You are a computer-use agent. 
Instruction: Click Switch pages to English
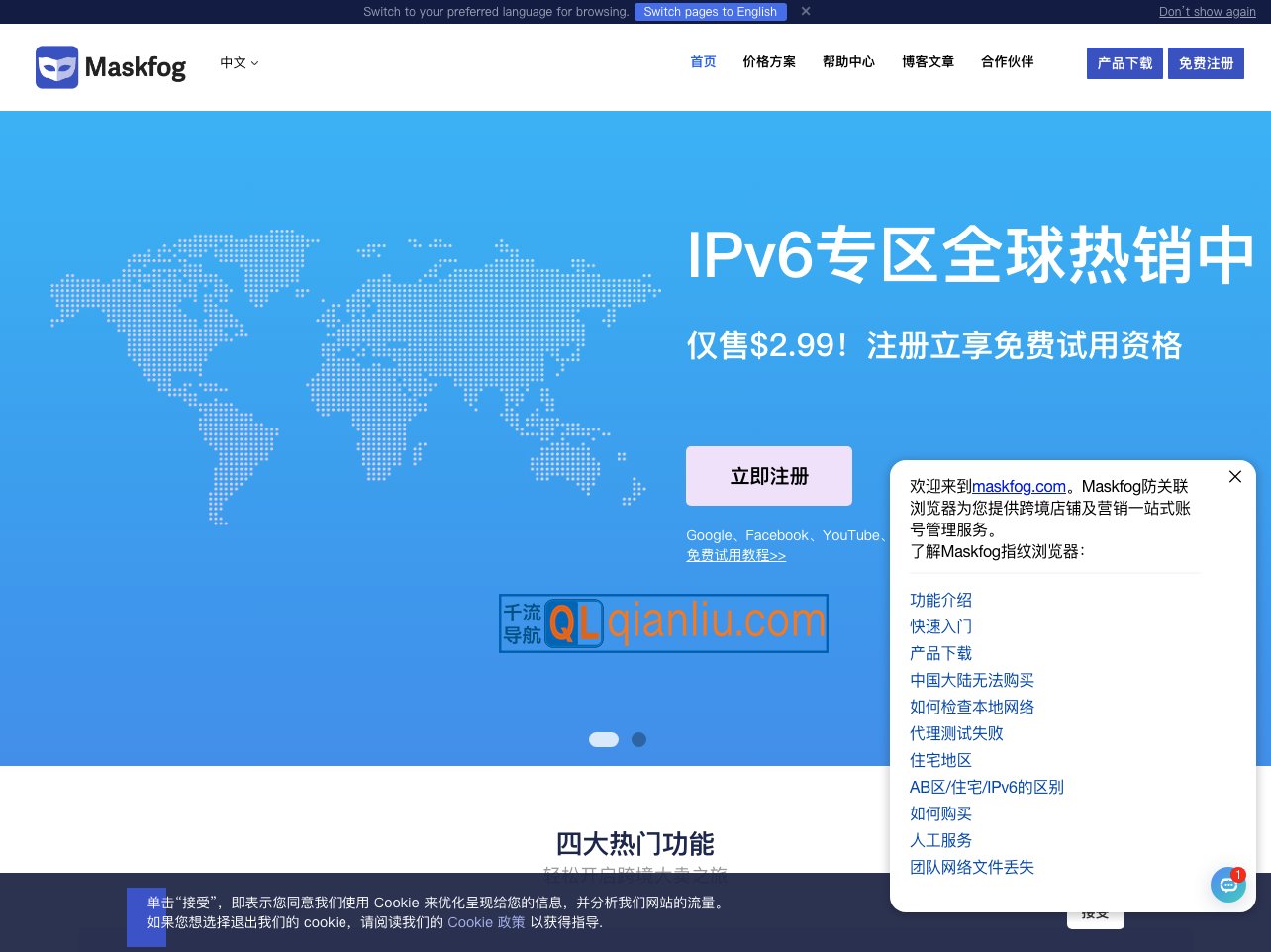[710, 12]
